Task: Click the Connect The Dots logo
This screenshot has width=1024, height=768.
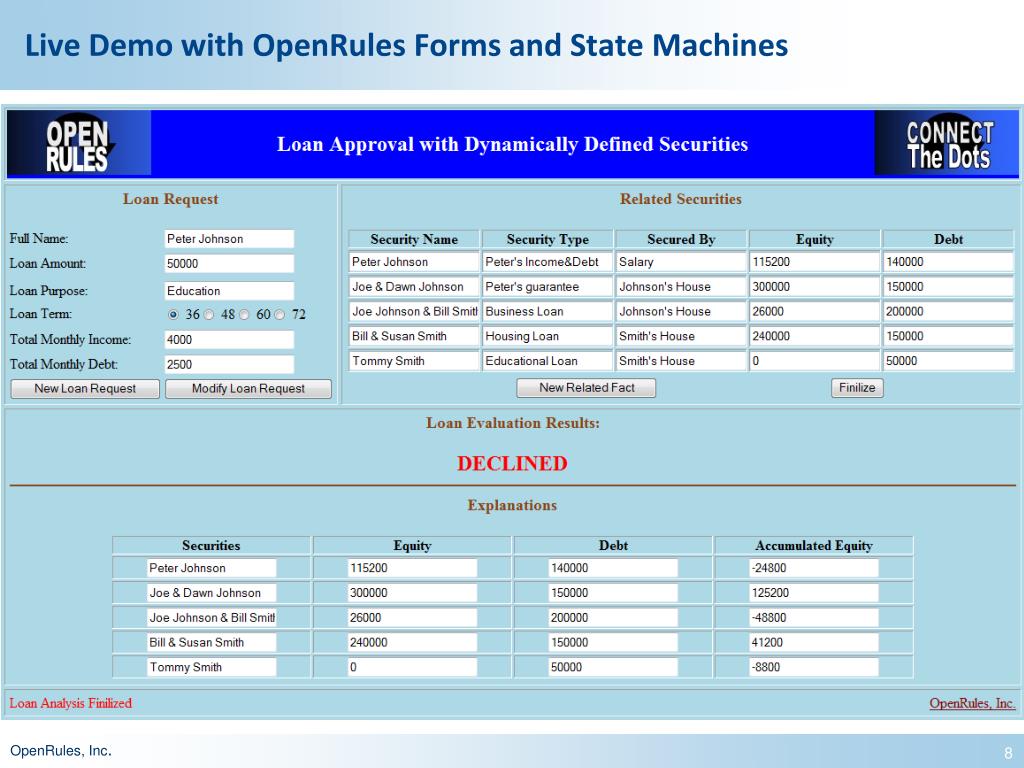Action: (946, 144)
